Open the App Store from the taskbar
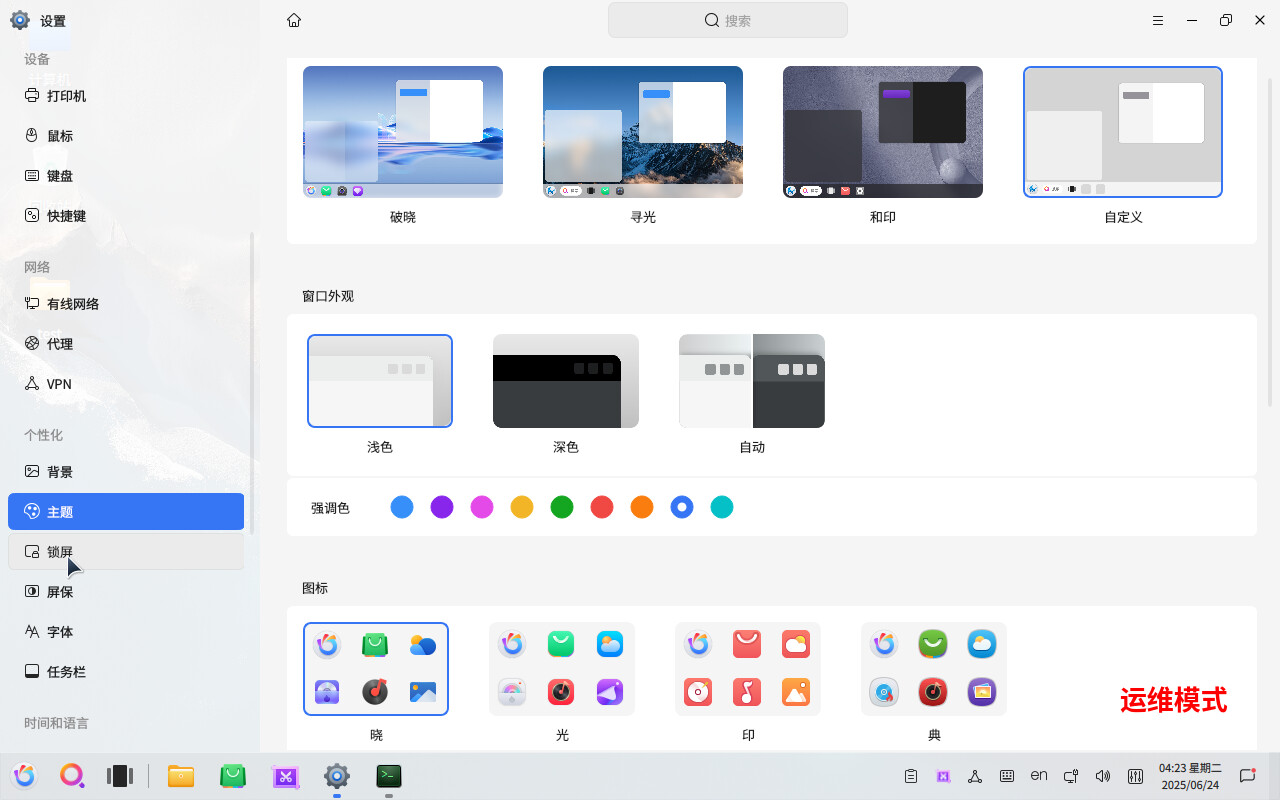Viewport: 1280px width, 800px height. (232, 776)
